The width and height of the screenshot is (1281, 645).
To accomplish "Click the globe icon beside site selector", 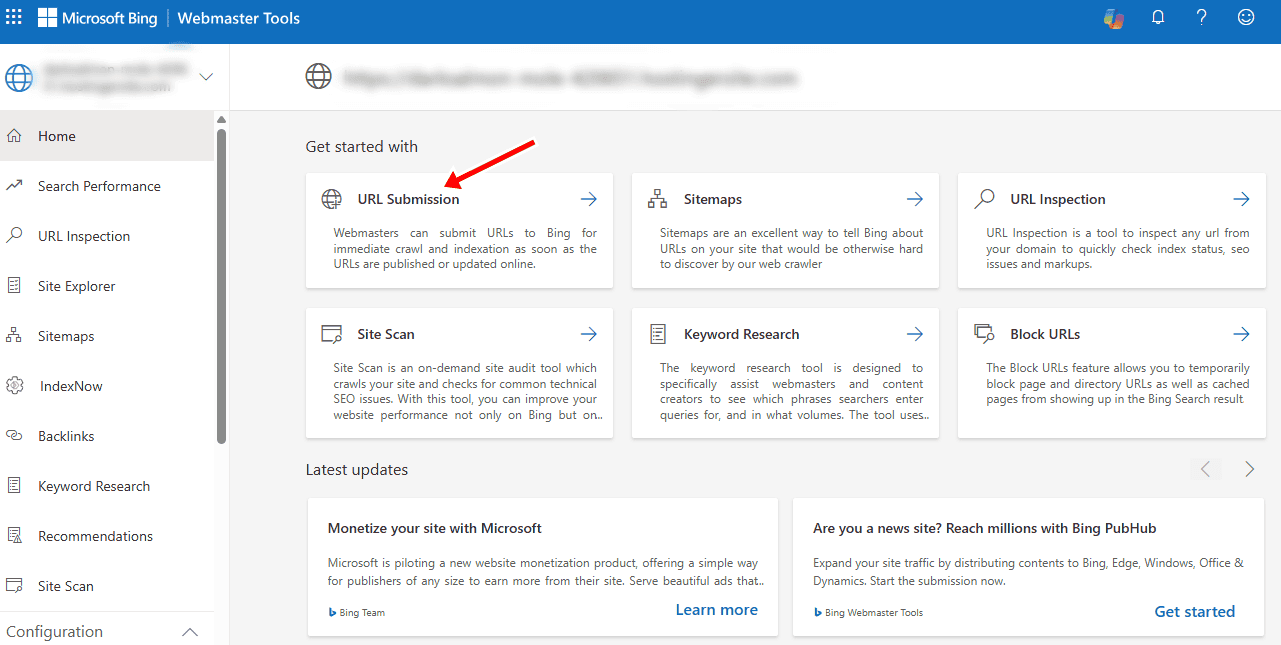I will point(19,78).
